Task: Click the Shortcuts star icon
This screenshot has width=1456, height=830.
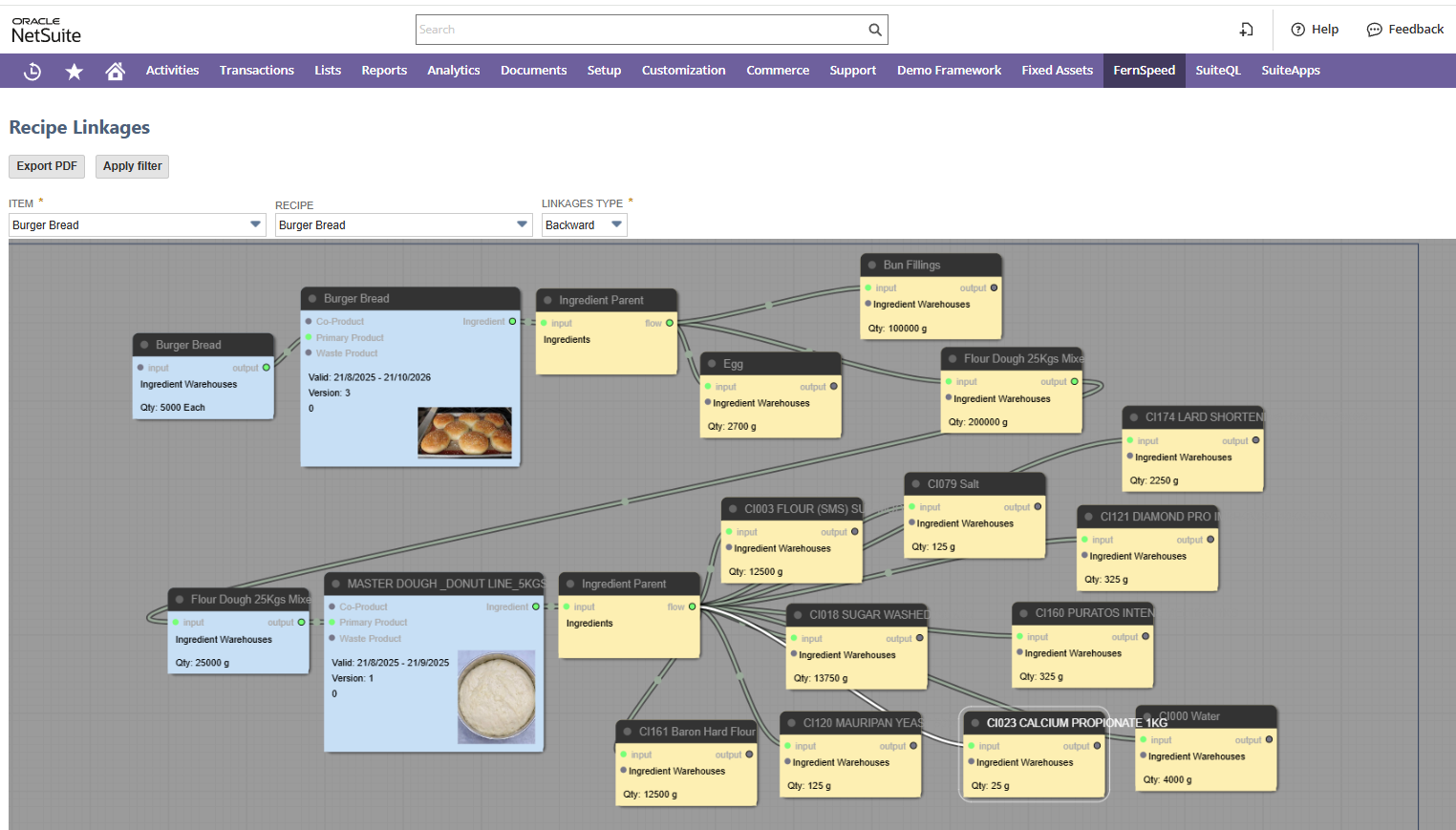Action: (74, 71)
